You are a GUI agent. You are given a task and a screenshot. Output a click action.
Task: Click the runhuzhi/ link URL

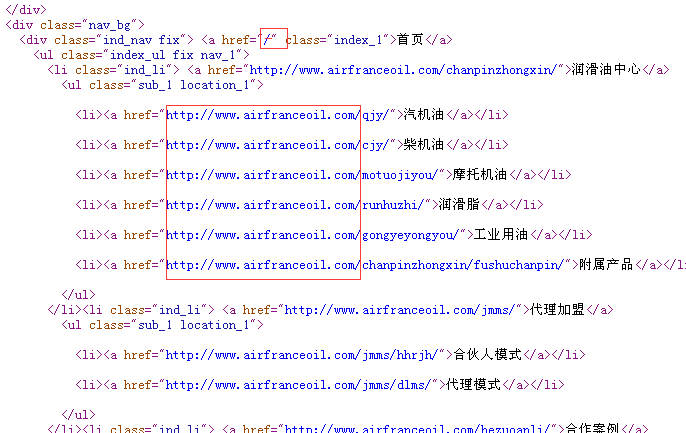(x=294, y=205)
